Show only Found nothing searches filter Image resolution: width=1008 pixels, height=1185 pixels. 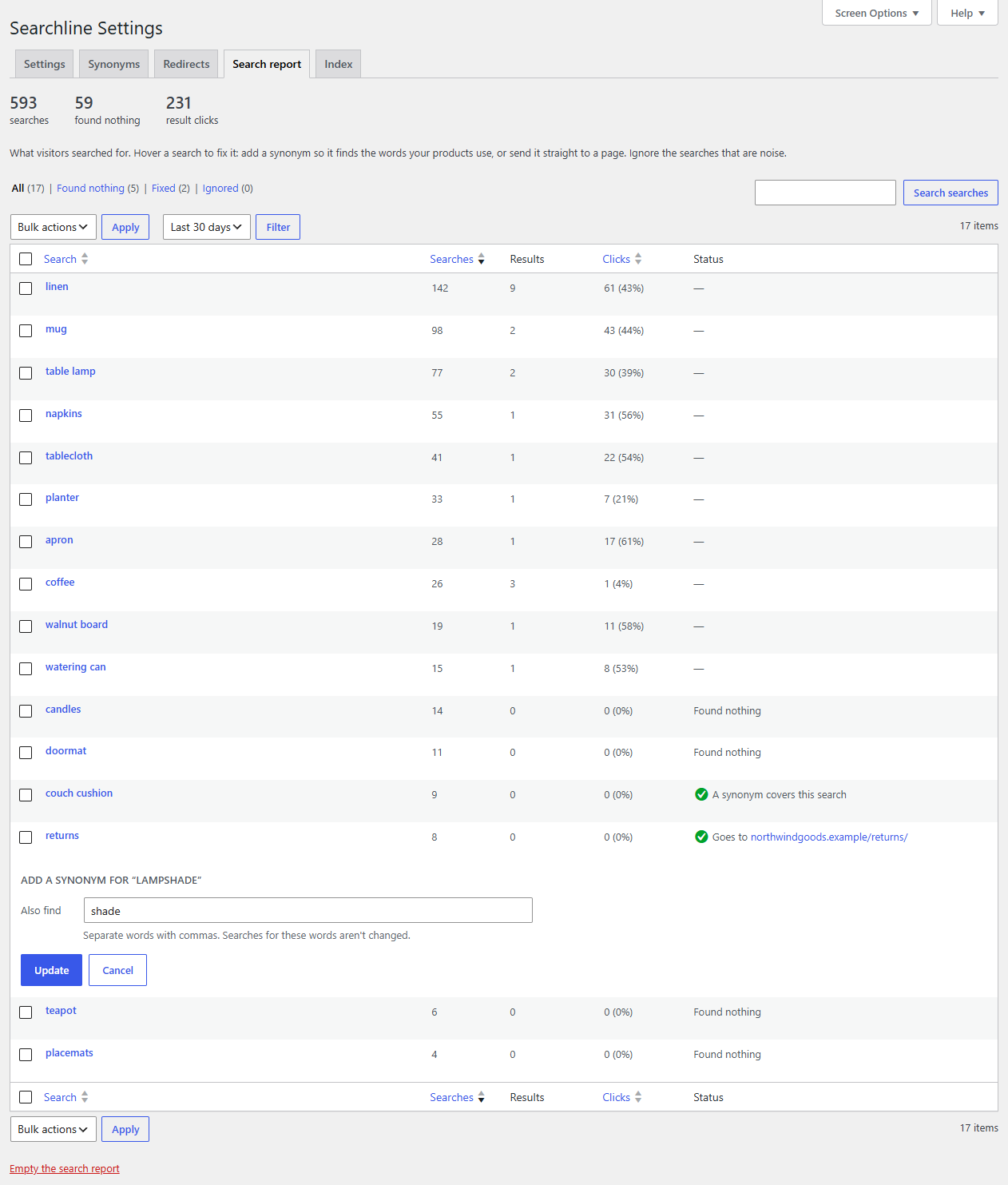[90, 189]
